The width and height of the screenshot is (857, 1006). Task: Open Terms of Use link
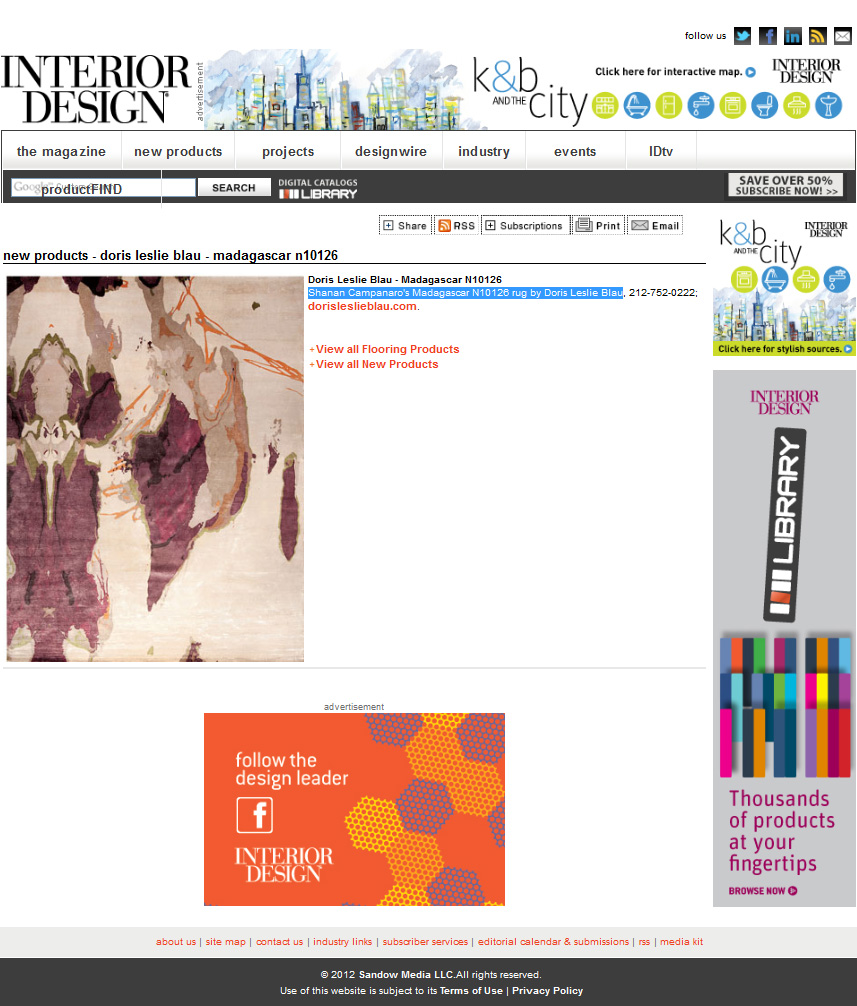click(471, 991)
